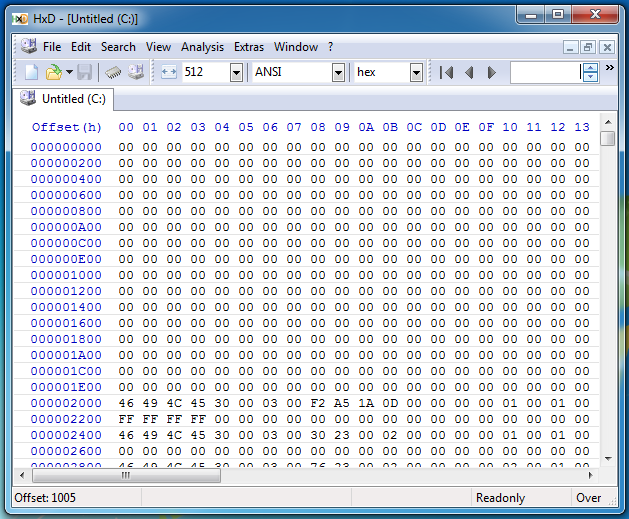This screenshot has width=629, height=519.
Task: Open the Search menu
Action: [x=118, y=47]
